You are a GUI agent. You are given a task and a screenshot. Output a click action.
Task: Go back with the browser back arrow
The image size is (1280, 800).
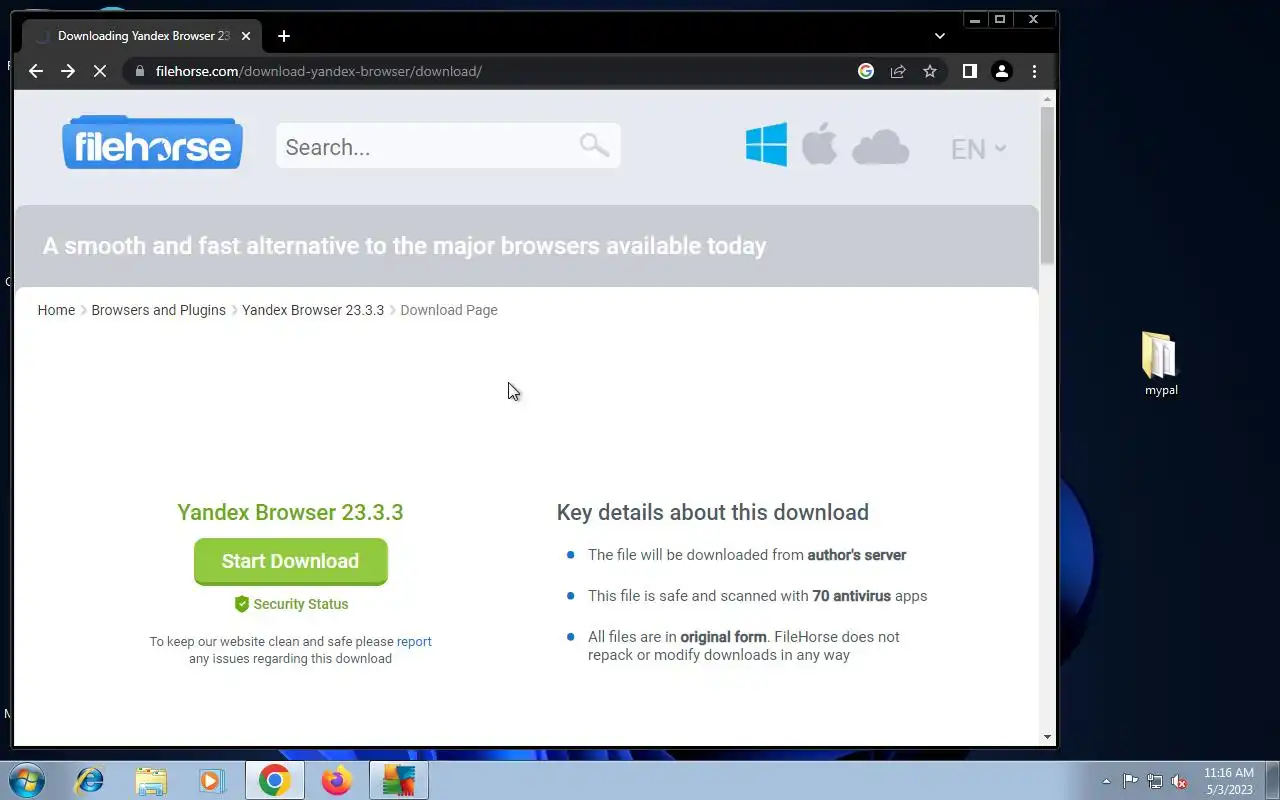36,71
